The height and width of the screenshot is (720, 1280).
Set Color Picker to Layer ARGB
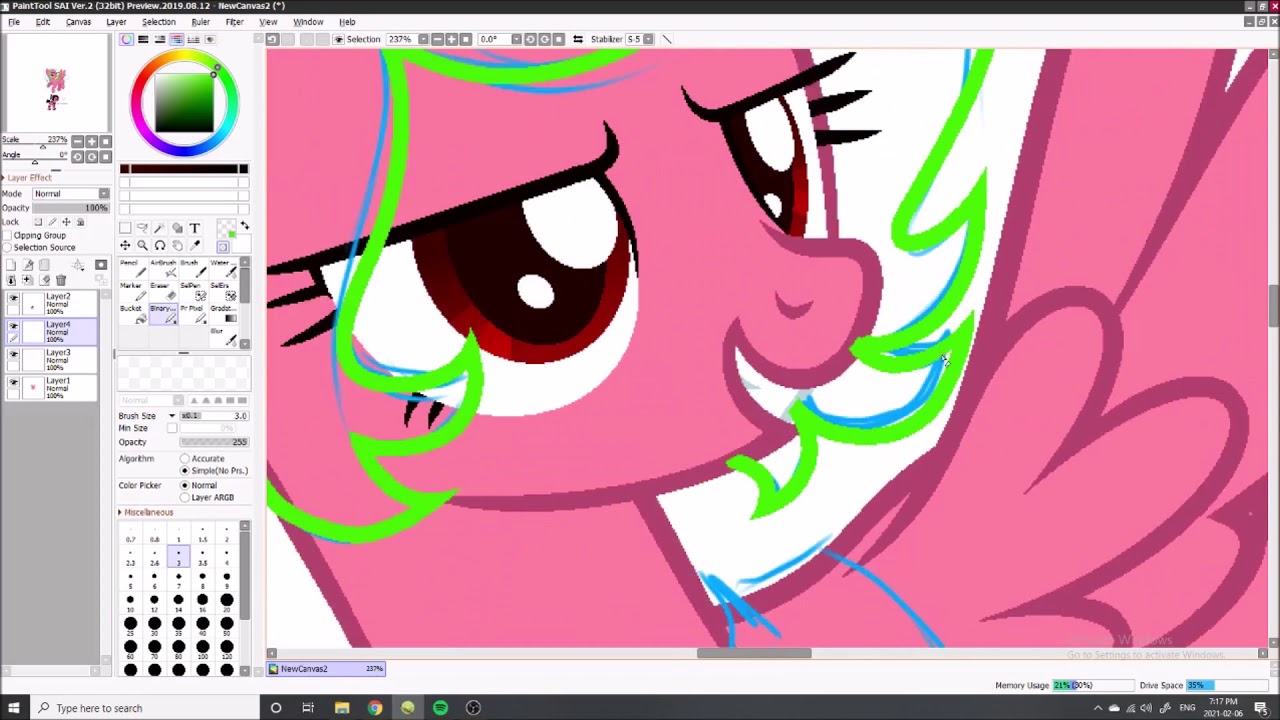pos(185,497)
